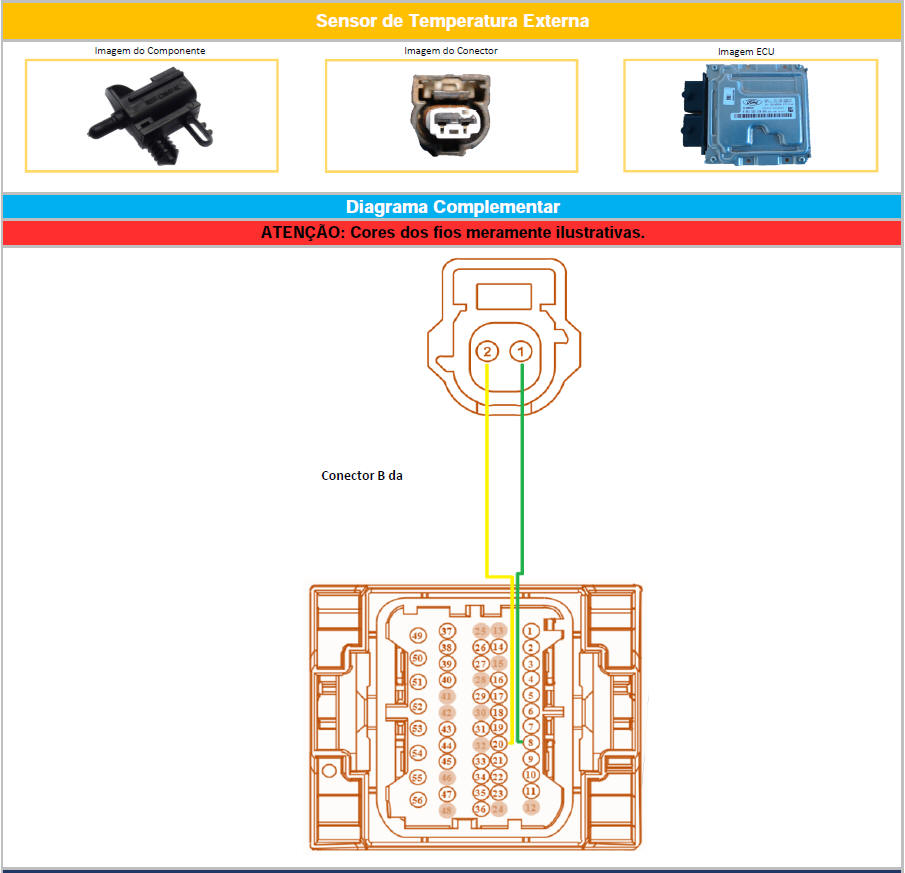Click pin 56 on the ECU connector
Image resolution: width=905 pixels, height=873 pixels.
click(418, 800)
